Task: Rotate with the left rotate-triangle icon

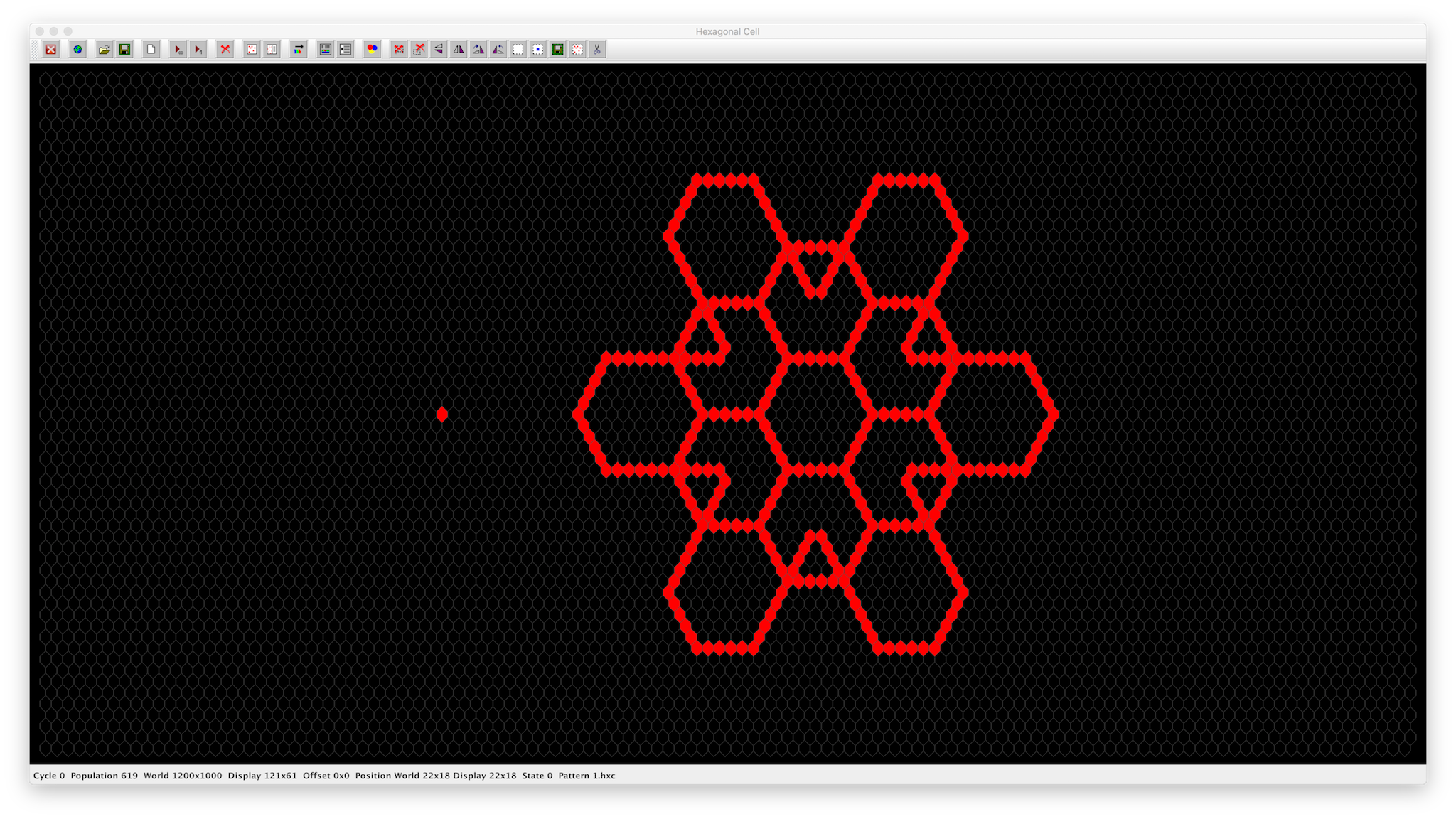Action: coord(478,50)
